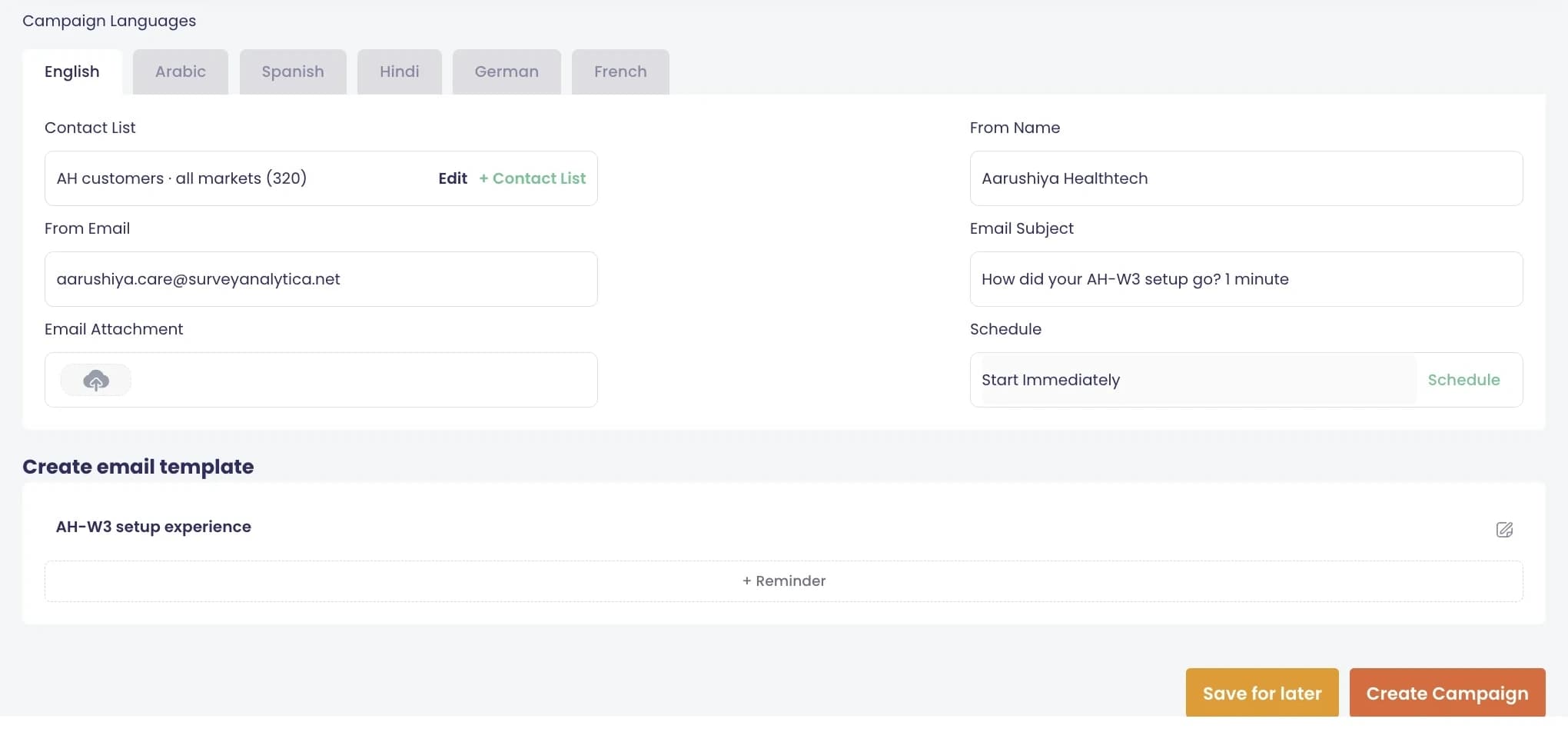The height and width of the screenshot is (742, 1568).
Task: Click the Create Campaign button
Action: click(x=1447, y=693)
